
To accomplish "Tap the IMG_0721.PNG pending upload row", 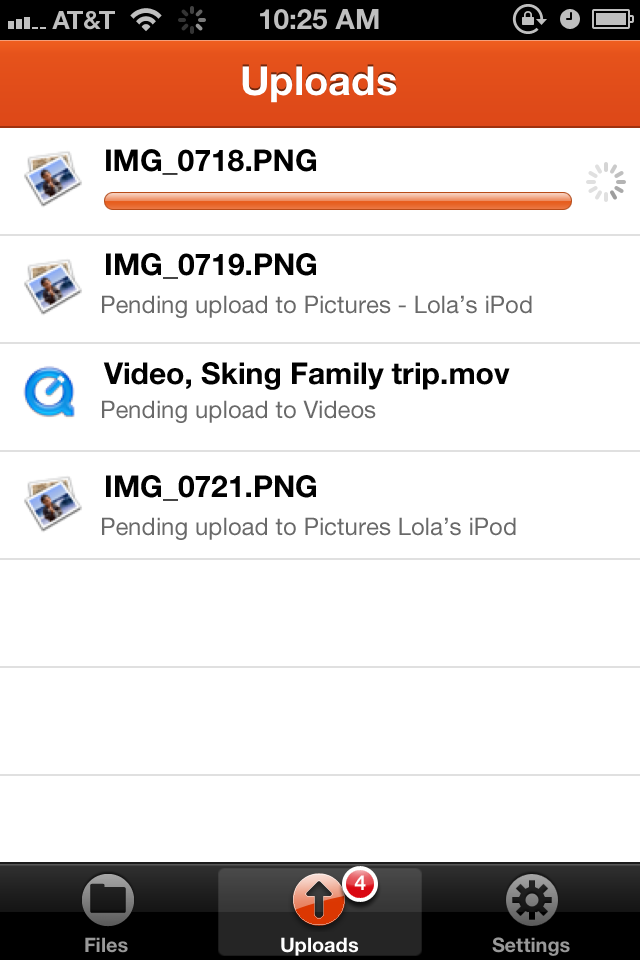I will point(320,505).
